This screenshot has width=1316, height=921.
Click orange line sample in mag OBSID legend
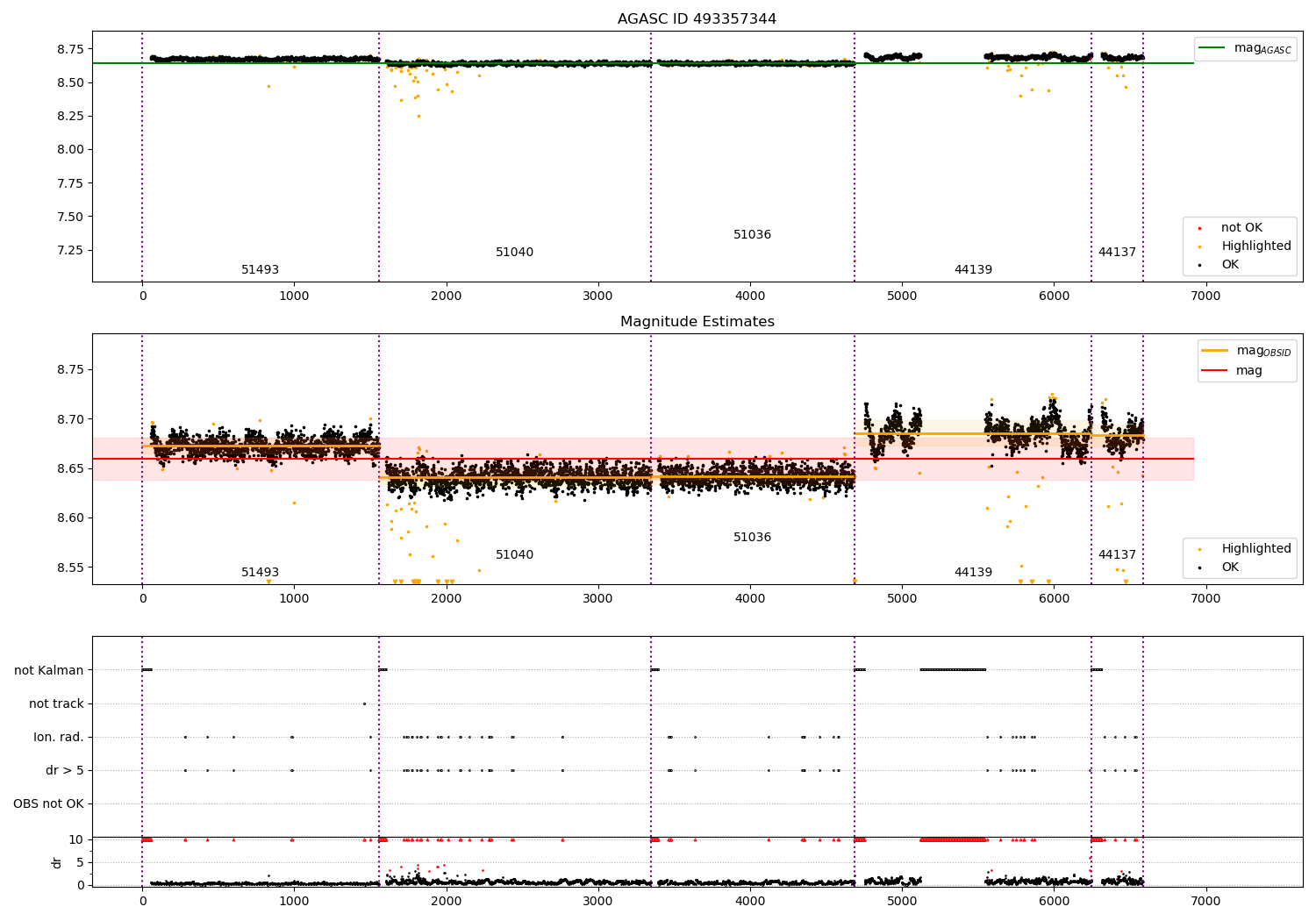(x=1214, y=351)
